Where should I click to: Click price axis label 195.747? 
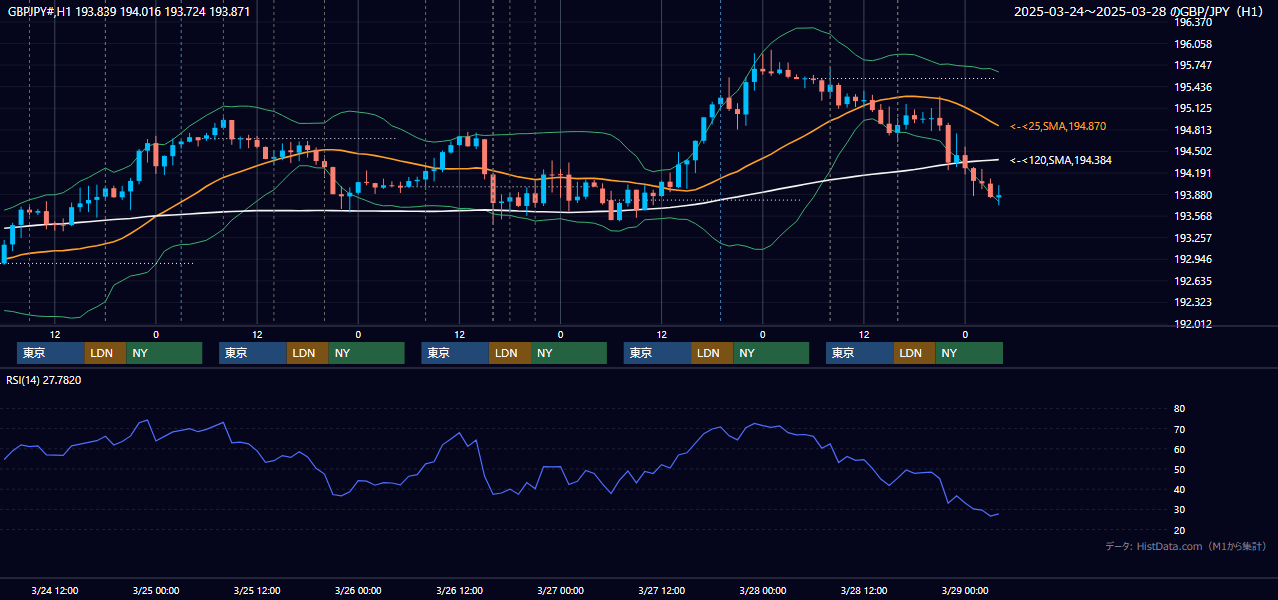[1193, 65]
